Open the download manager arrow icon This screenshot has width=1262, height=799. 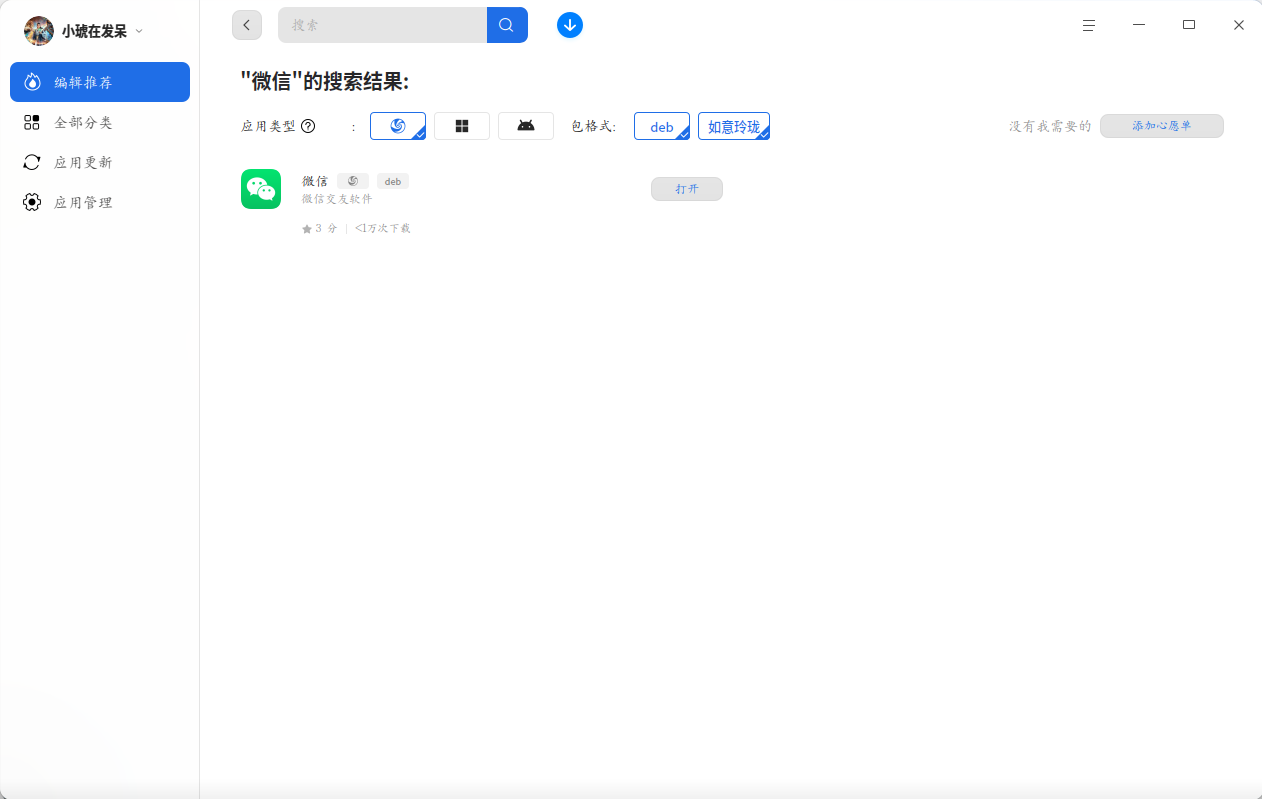[570, 25]
